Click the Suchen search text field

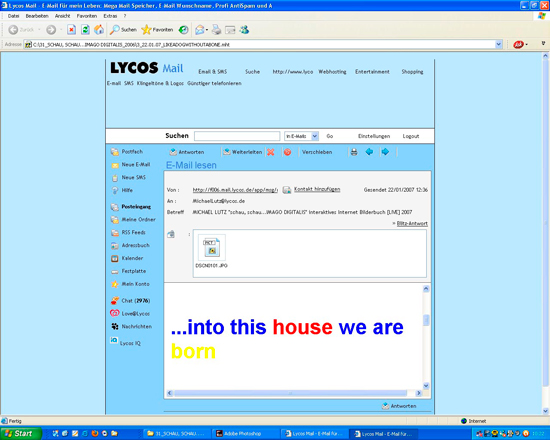(x=237, y=136)
